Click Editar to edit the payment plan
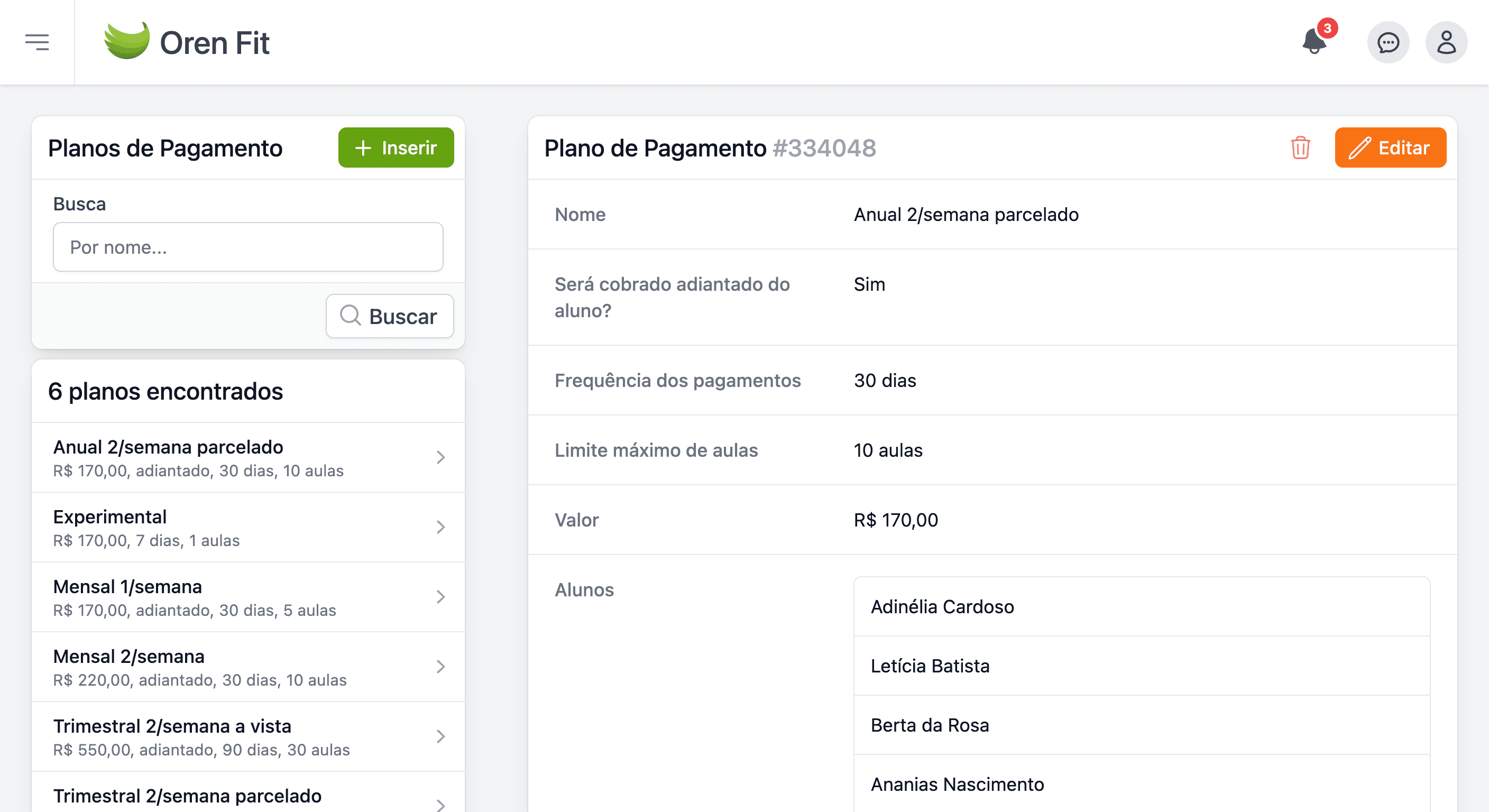The height and width of the screenshot is (812, 1489). coord(1390,147)
